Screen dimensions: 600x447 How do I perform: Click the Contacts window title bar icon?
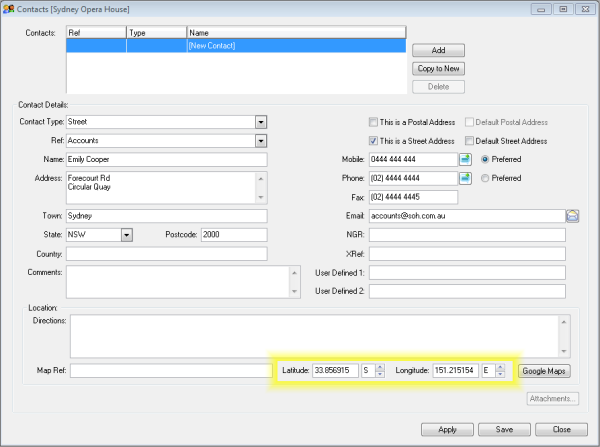click(x=9, y=8)
